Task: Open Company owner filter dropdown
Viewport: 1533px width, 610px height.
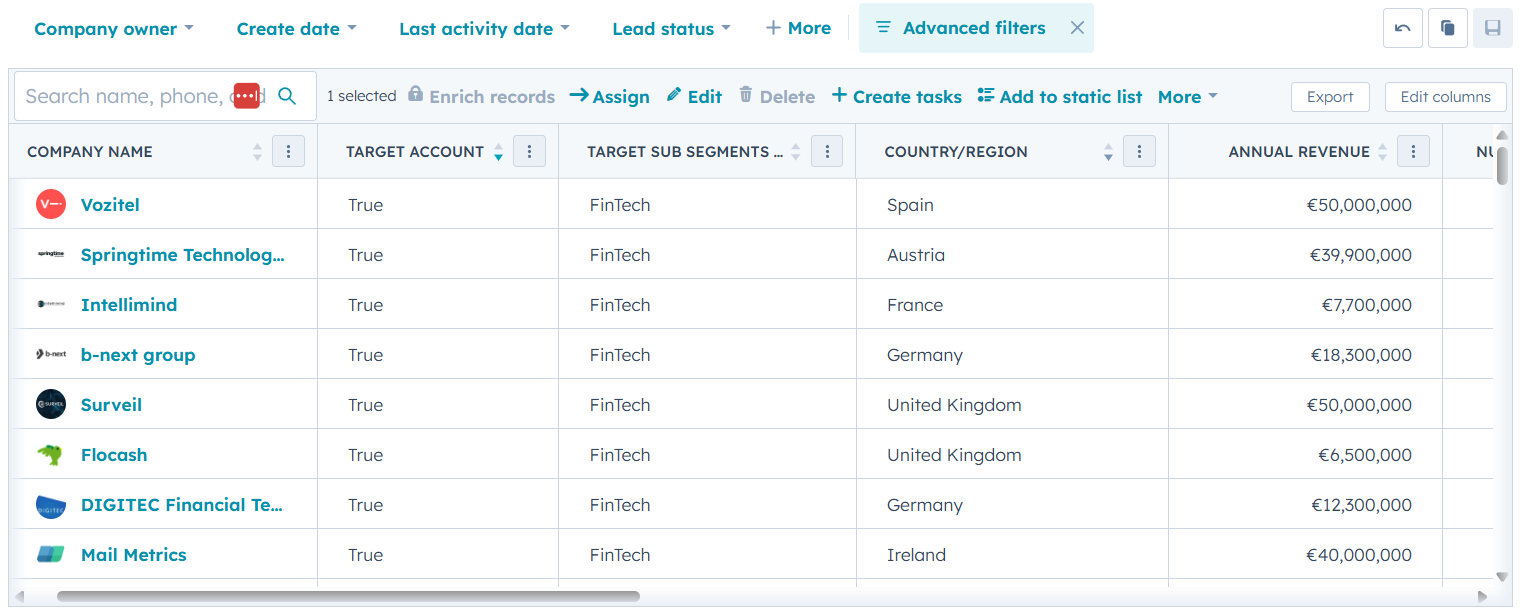Action: (x=114, y=29)
